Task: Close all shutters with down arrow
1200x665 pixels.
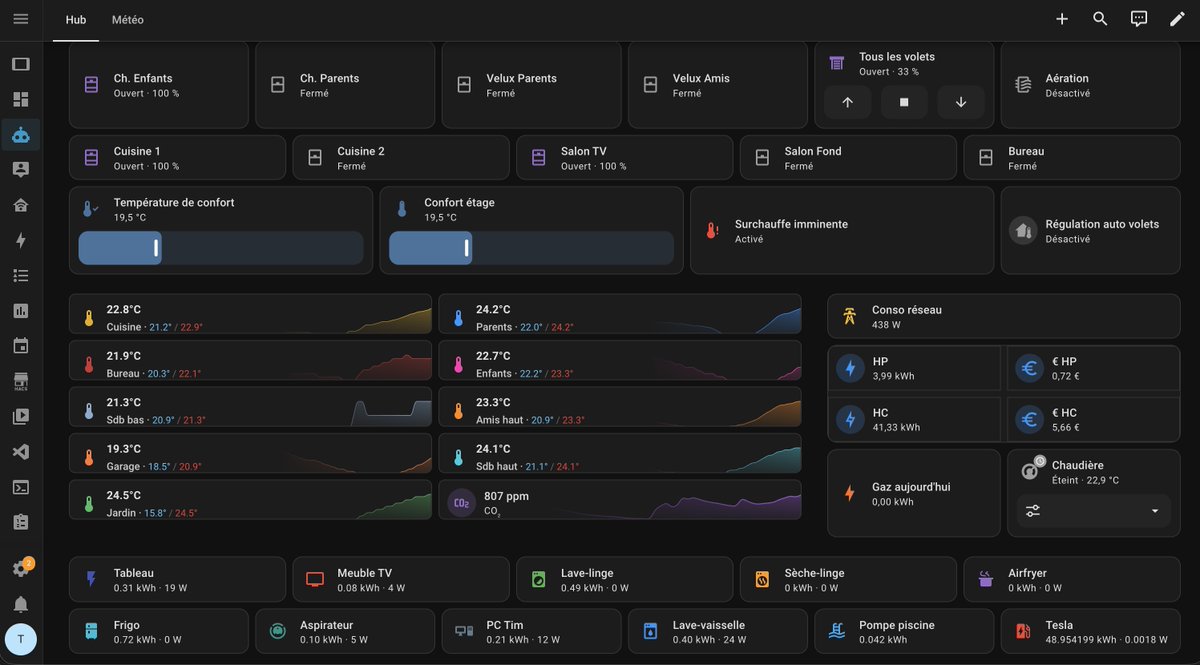Action: [961, 102]
